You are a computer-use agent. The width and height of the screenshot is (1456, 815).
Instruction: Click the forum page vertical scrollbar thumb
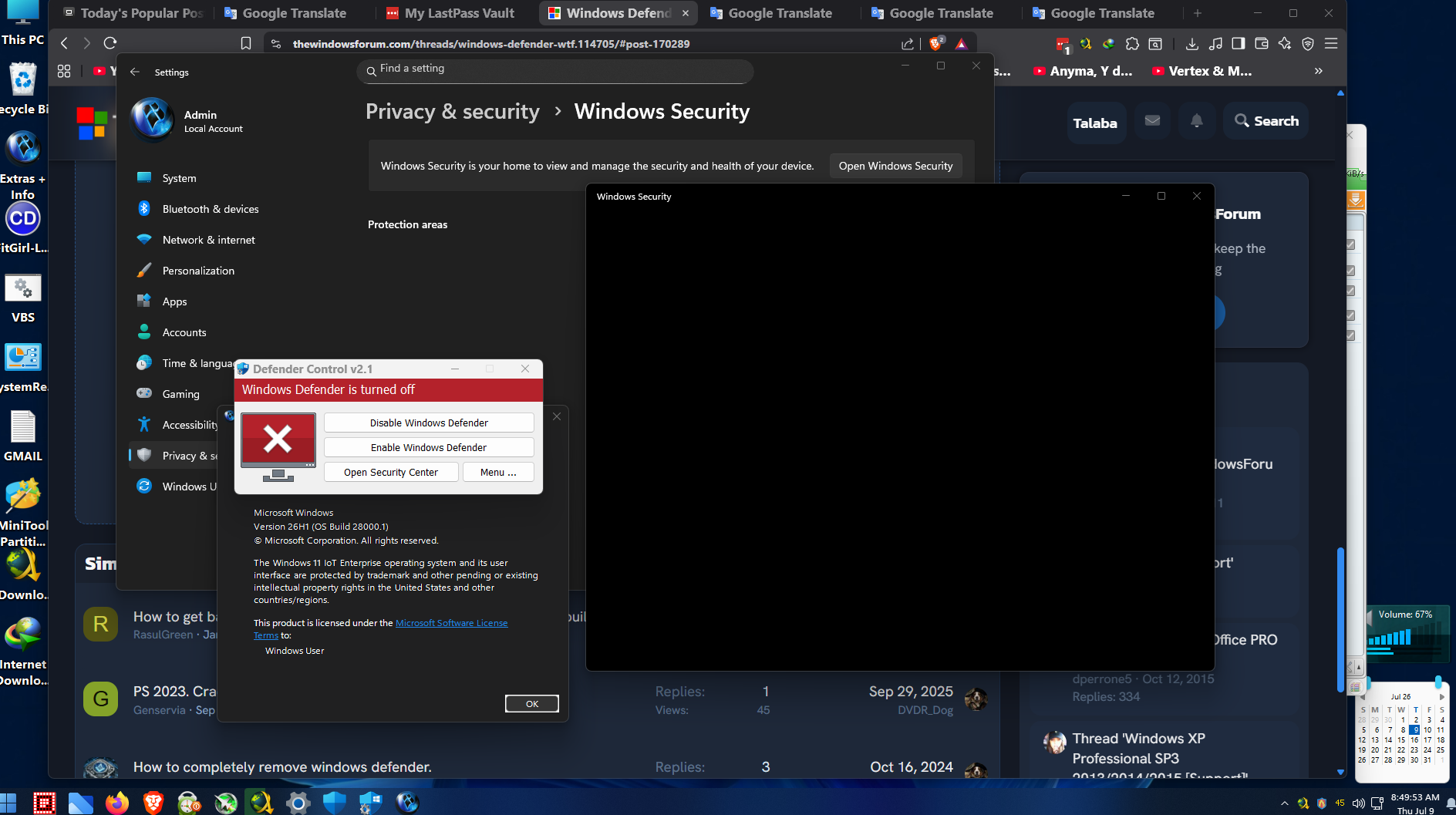[1340, 621]
